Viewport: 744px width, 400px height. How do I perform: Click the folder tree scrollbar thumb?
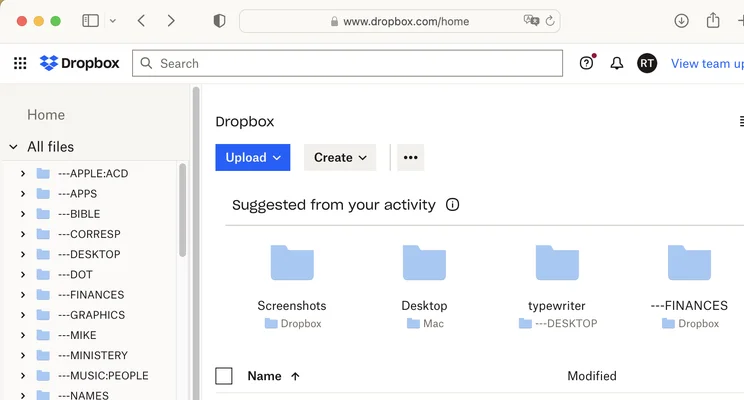pos(182,210)
